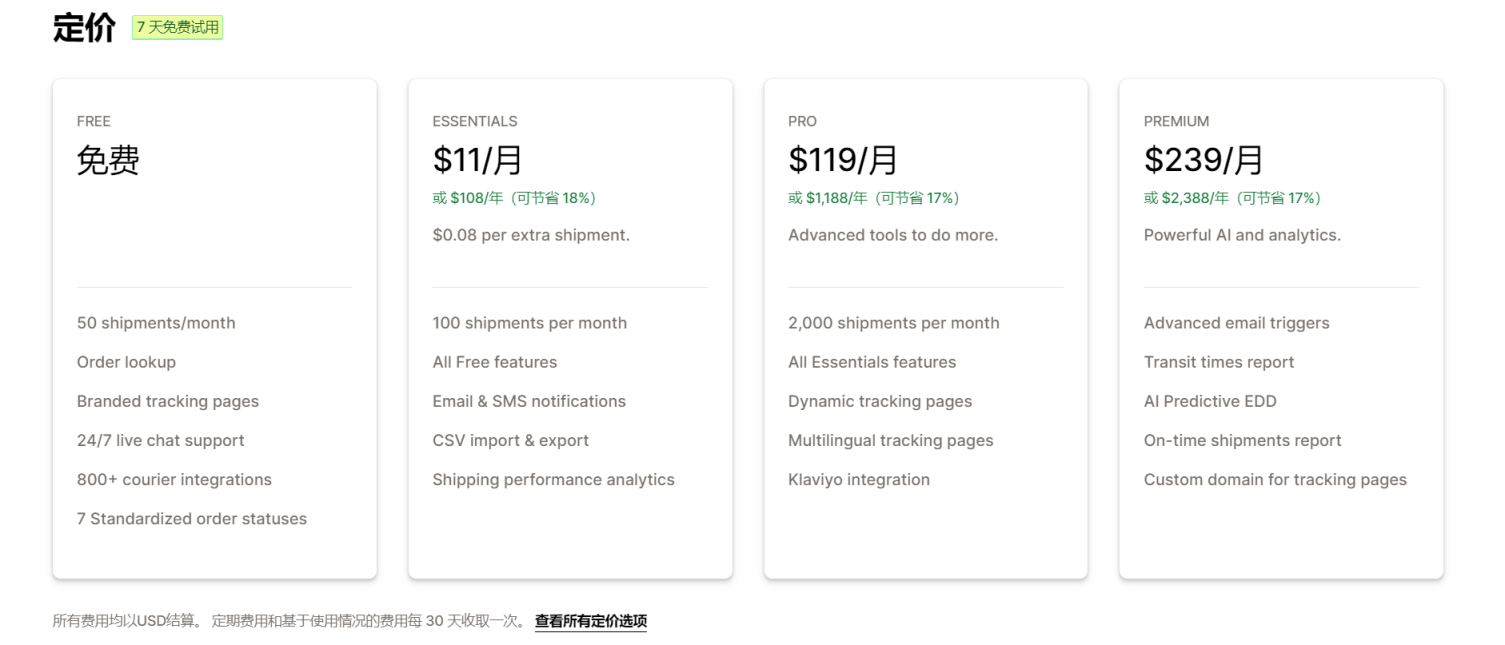Select the $239/月 price
This screenshot has height=645, width=1505.
pyautogui.click(x=1203, y=160)
